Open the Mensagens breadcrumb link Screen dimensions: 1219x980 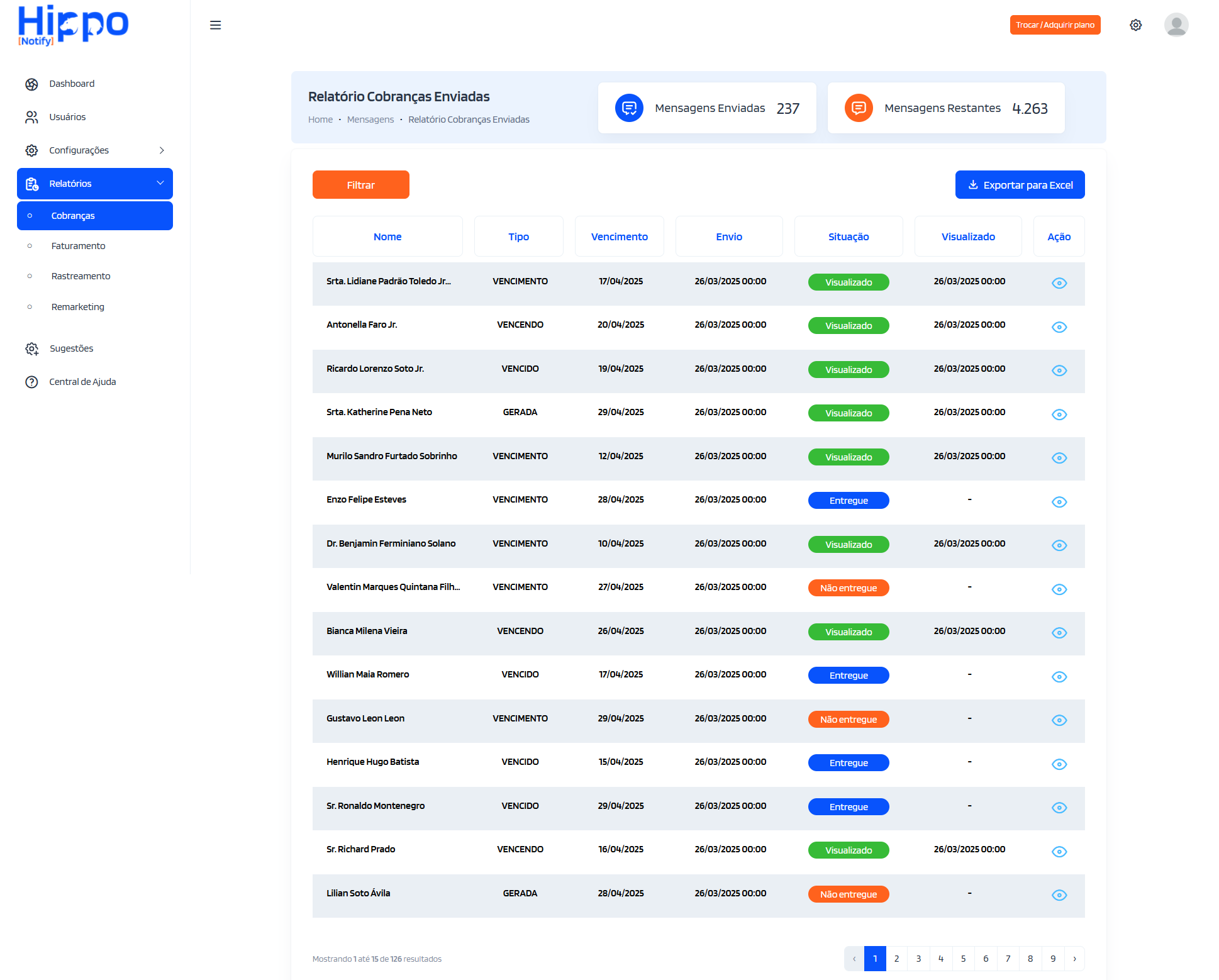click(x=370, y=119)
